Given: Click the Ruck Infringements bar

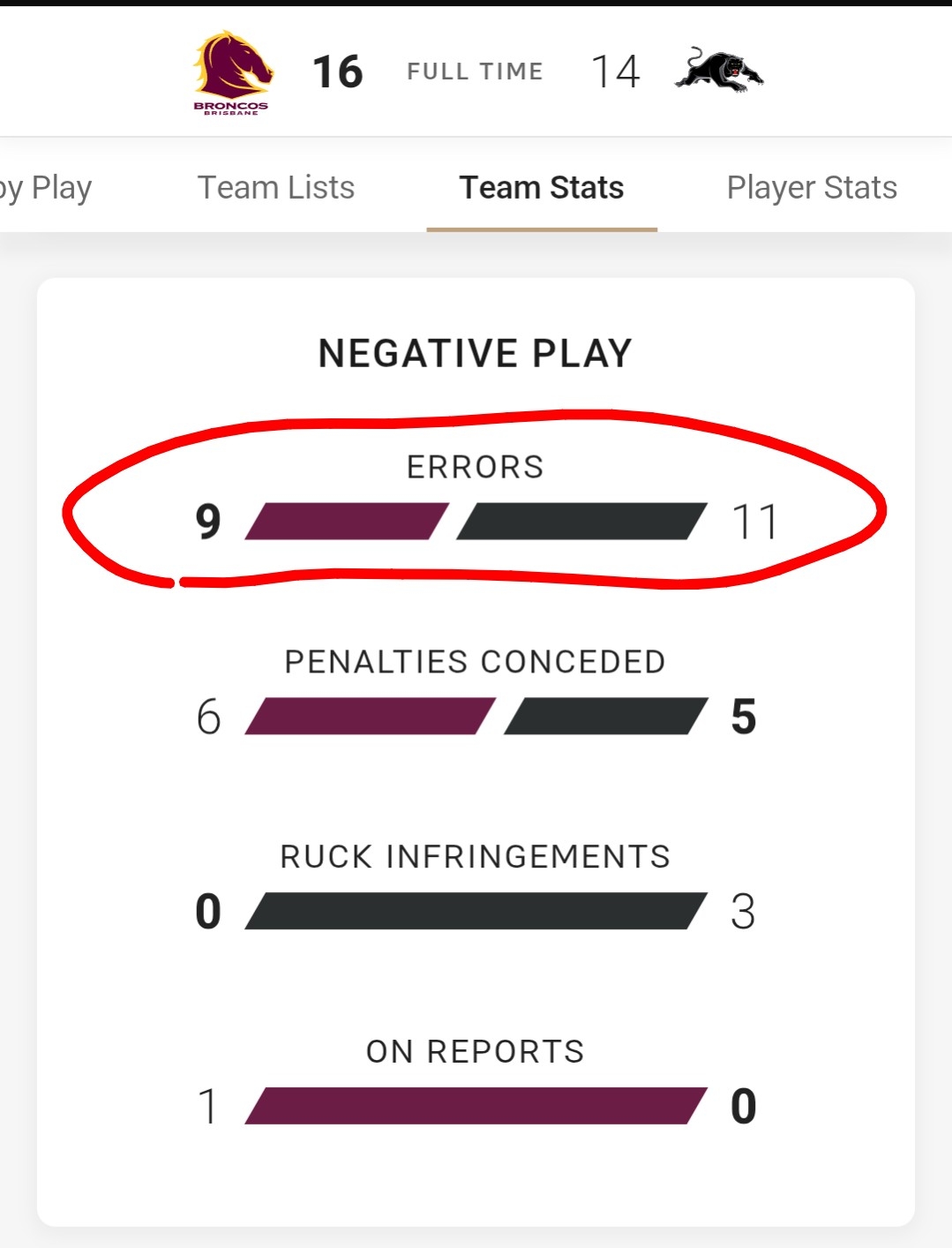Looking at the screenshot, I should [x=476, y=911].
